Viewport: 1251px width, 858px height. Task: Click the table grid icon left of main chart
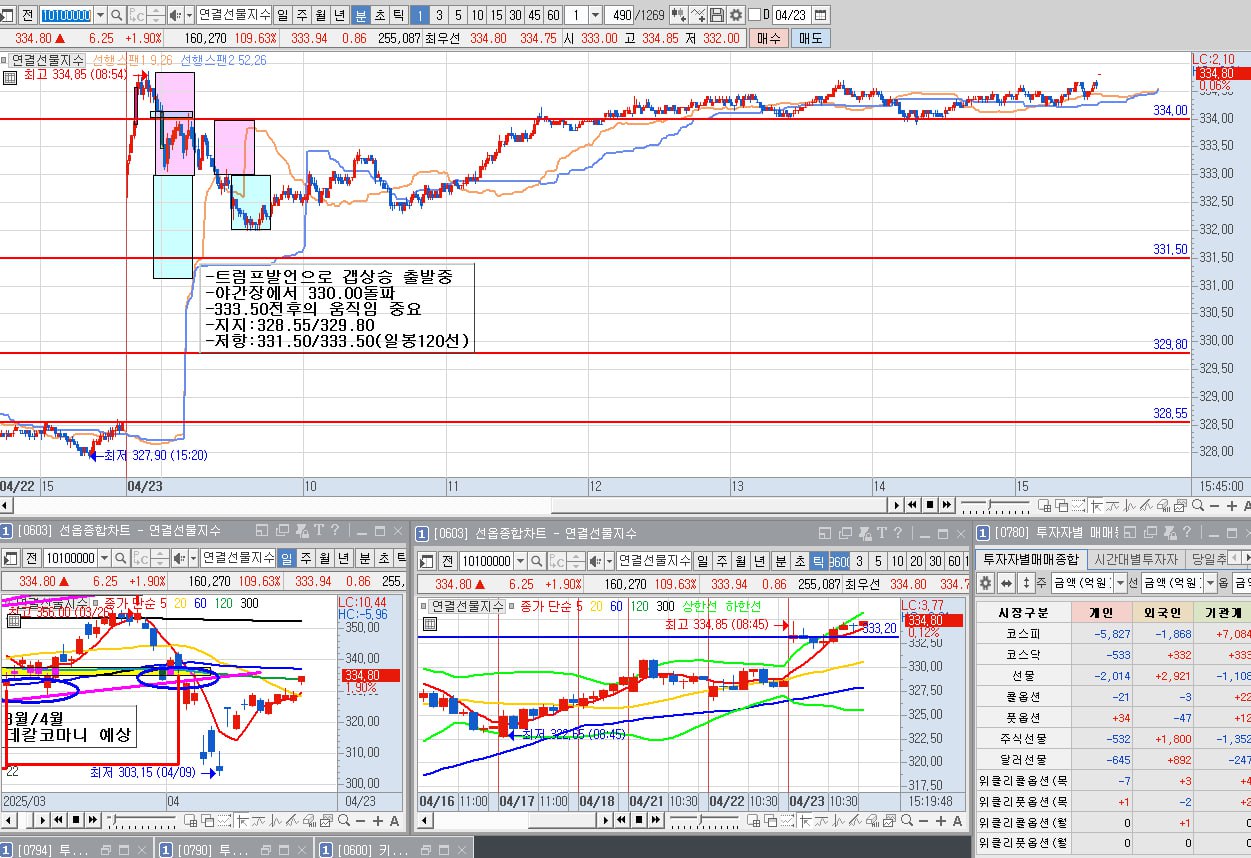[x=10, y=76]
